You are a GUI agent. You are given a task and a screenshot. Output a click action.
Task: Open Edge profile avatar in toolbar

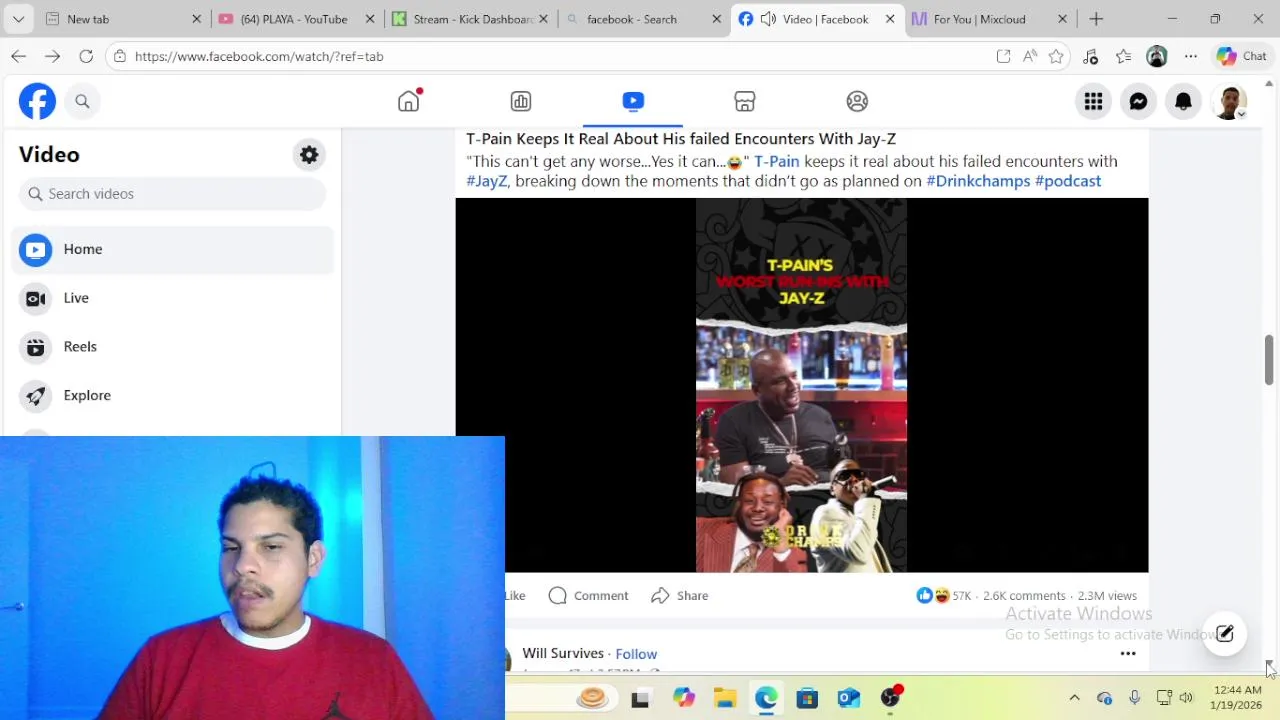[x=1157, y=56]
